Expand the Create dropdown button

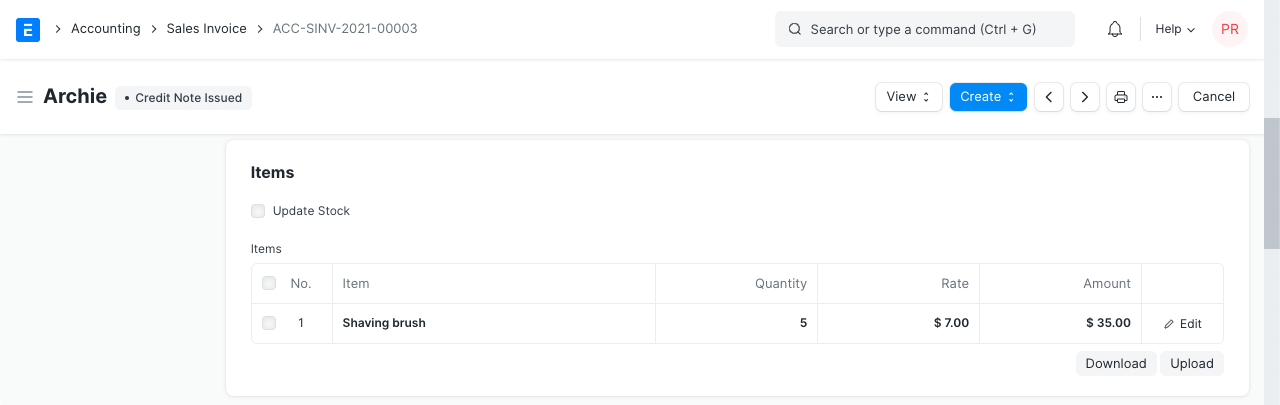pos(988,97)
